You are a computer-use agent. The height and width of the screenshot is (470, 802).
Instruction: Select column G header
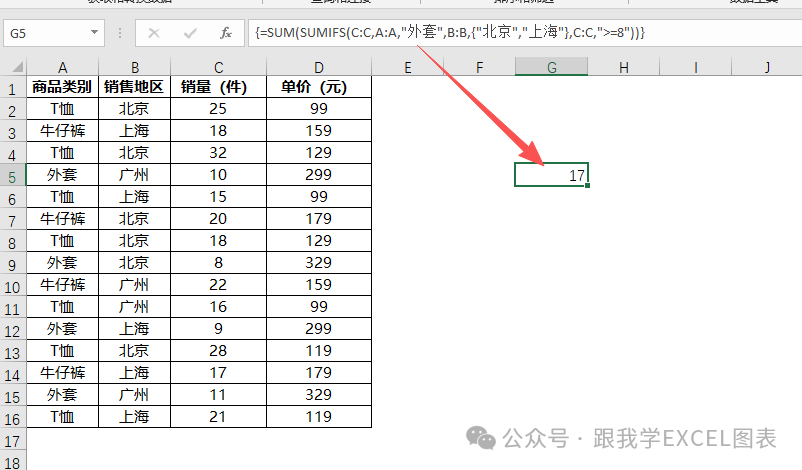click(551, 67)
